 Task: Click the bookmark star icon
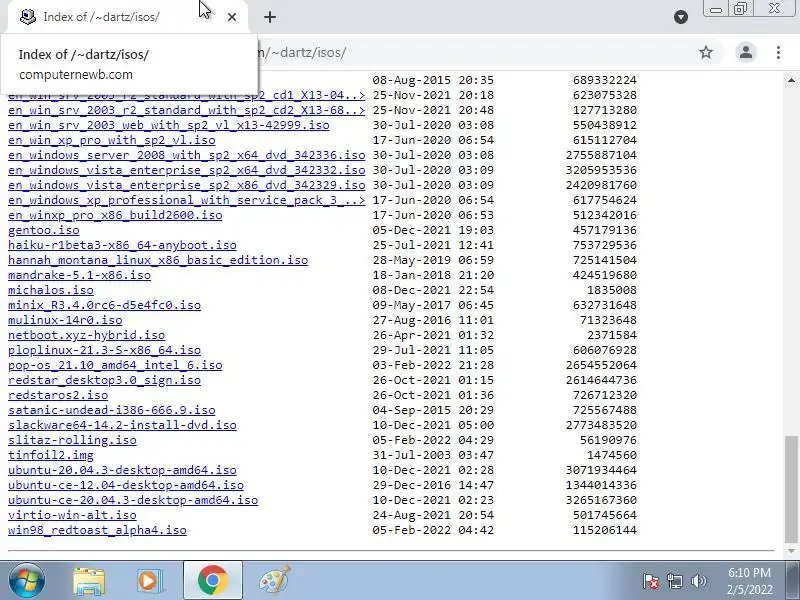click(x=706, y=52)
